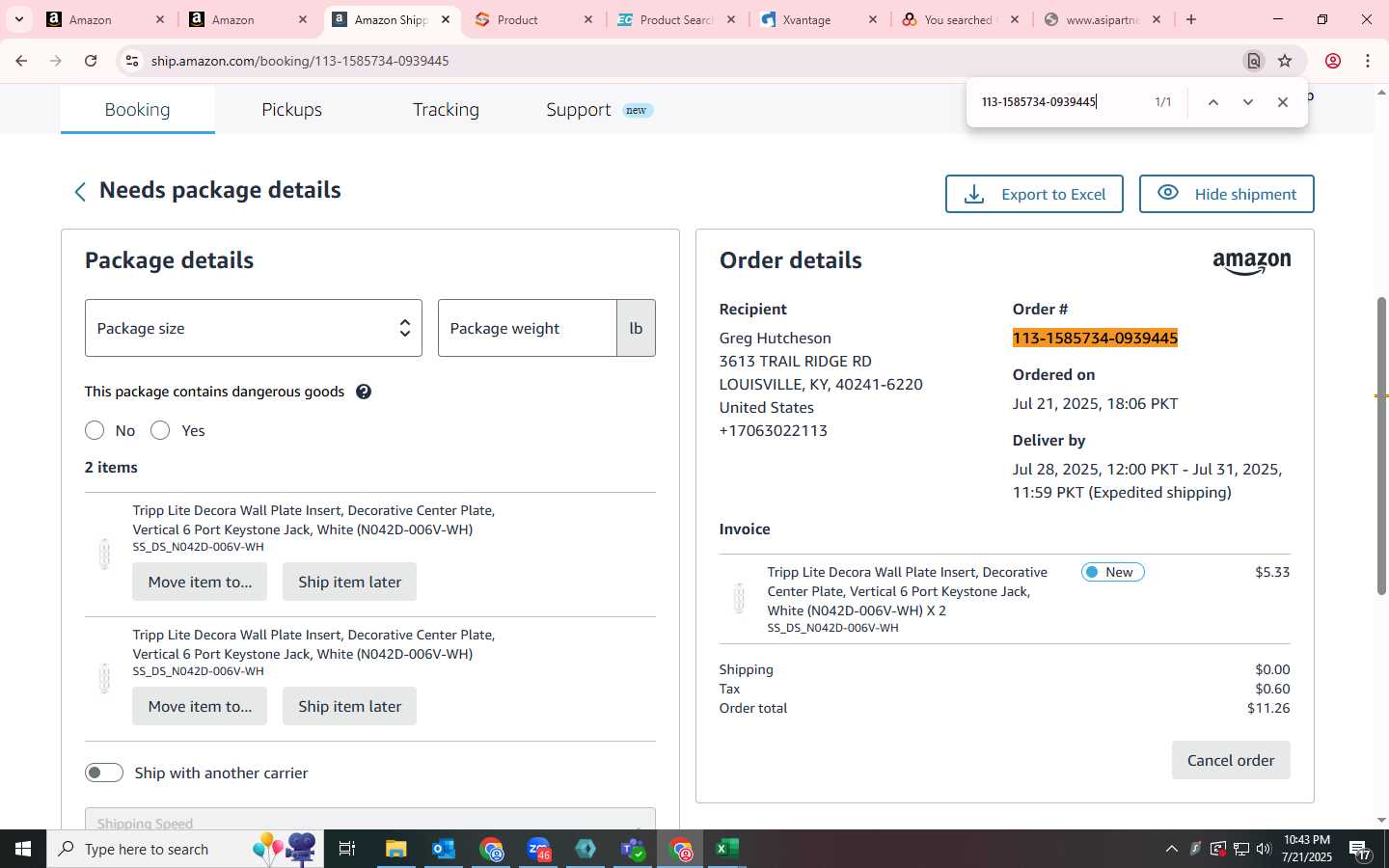Go to next find result
The height and width of the screenshot is (868, 1389).
coord(1248,102)
